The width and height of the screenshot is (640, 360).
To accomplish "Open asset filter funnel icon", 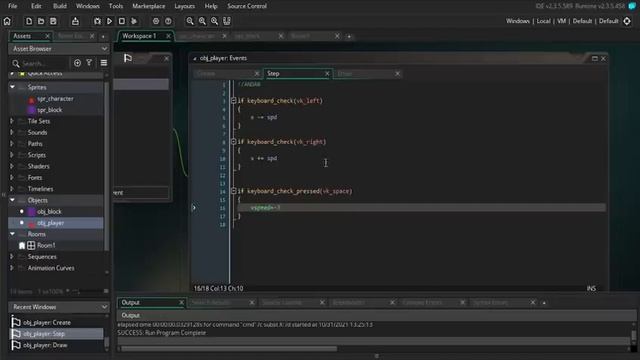I will click(89, 63).
